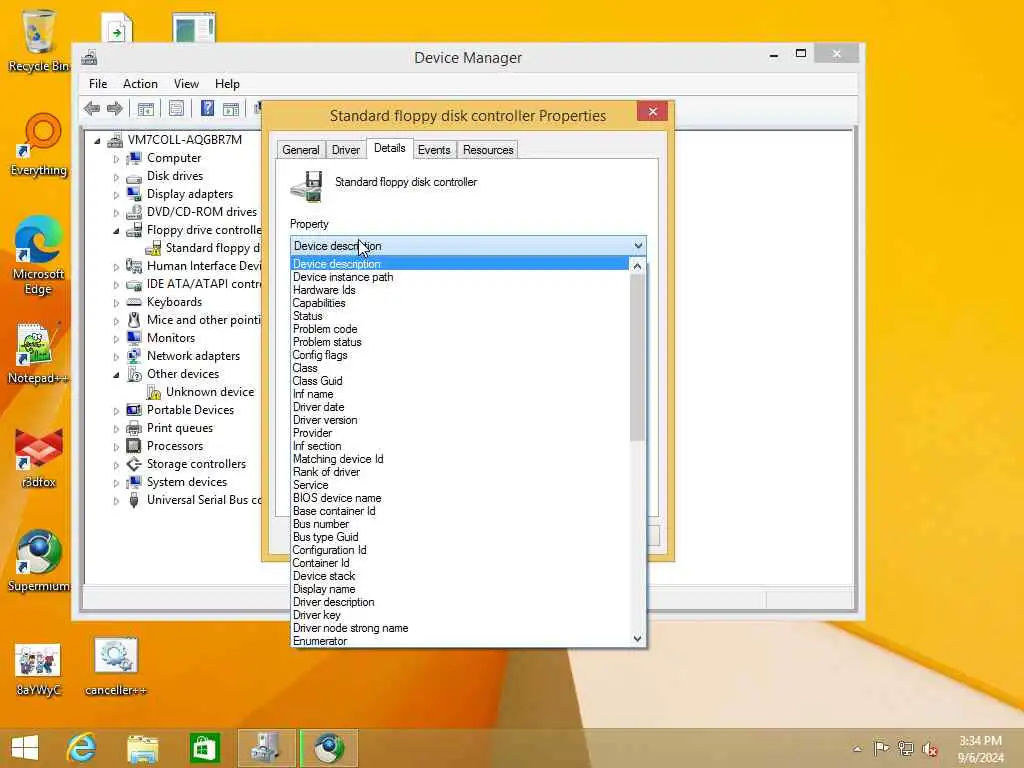Collapse the Floppy drive controllers node

(x=116, y=231)
